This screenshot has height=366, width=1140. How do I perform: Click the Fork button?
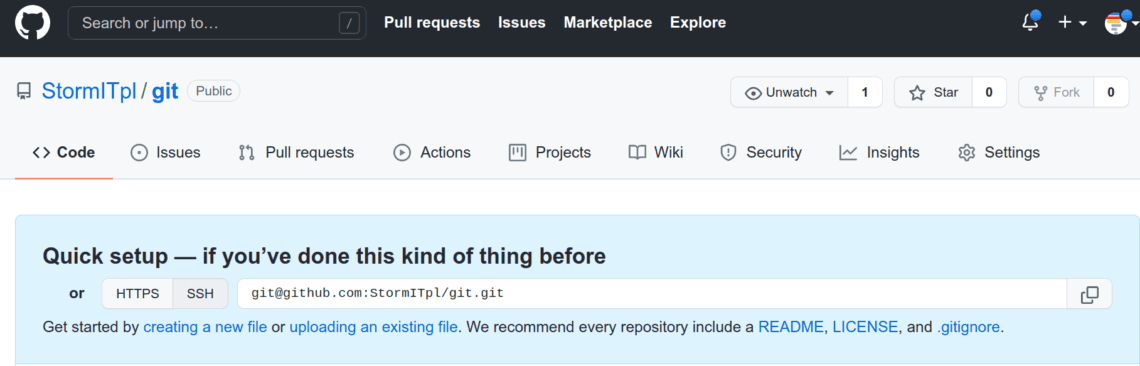click(x=1056, y=92)
